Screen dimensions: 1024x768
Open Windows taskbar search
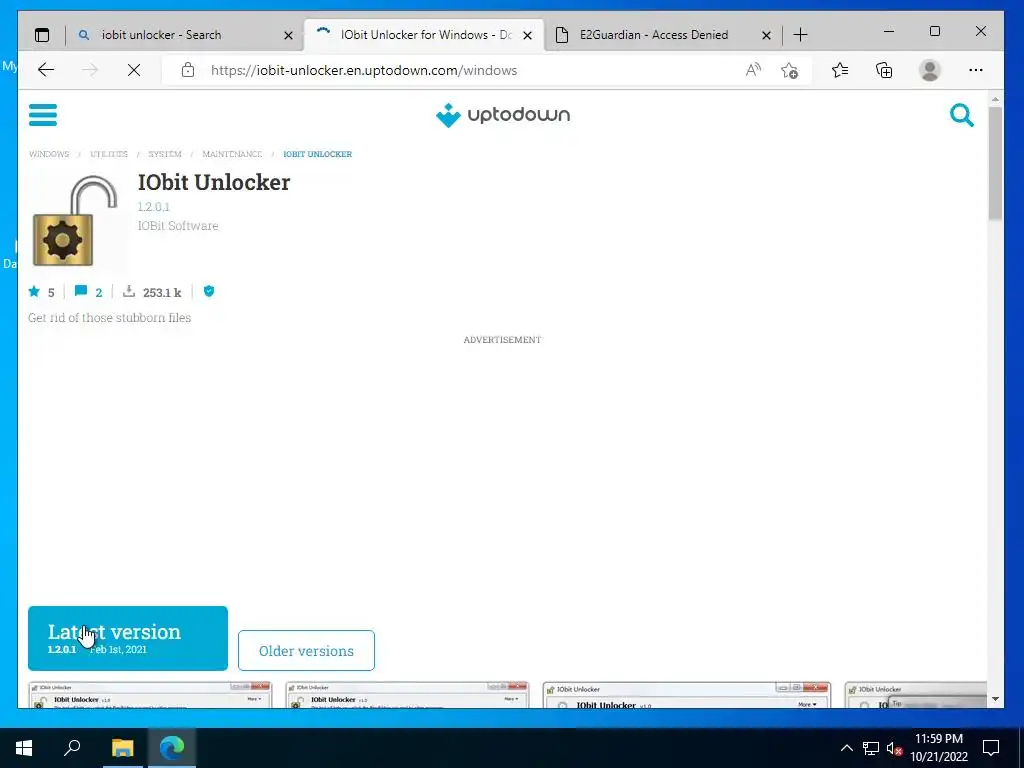tap(72, 748)
